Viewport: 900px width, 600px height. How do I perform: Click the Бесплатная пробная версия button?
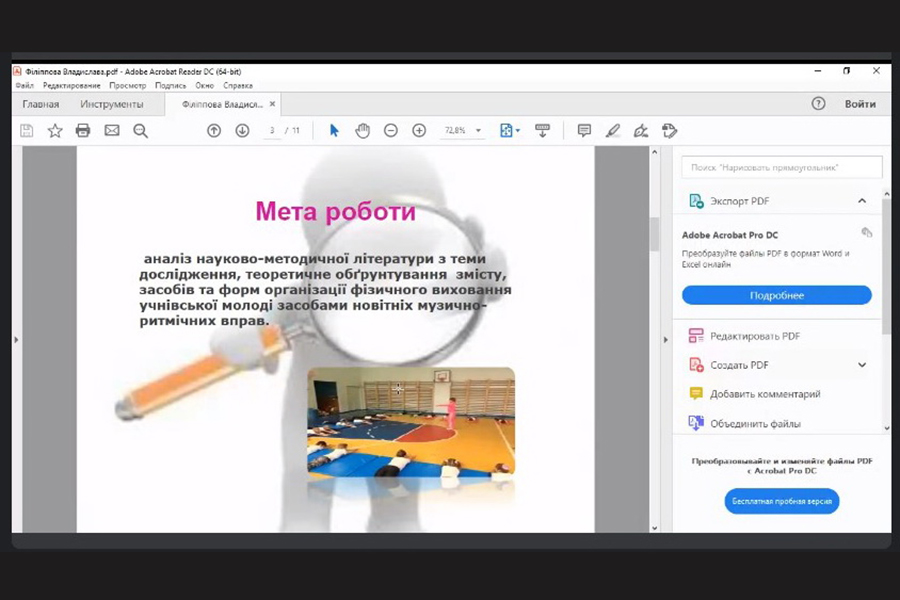[x=782, y=501]
